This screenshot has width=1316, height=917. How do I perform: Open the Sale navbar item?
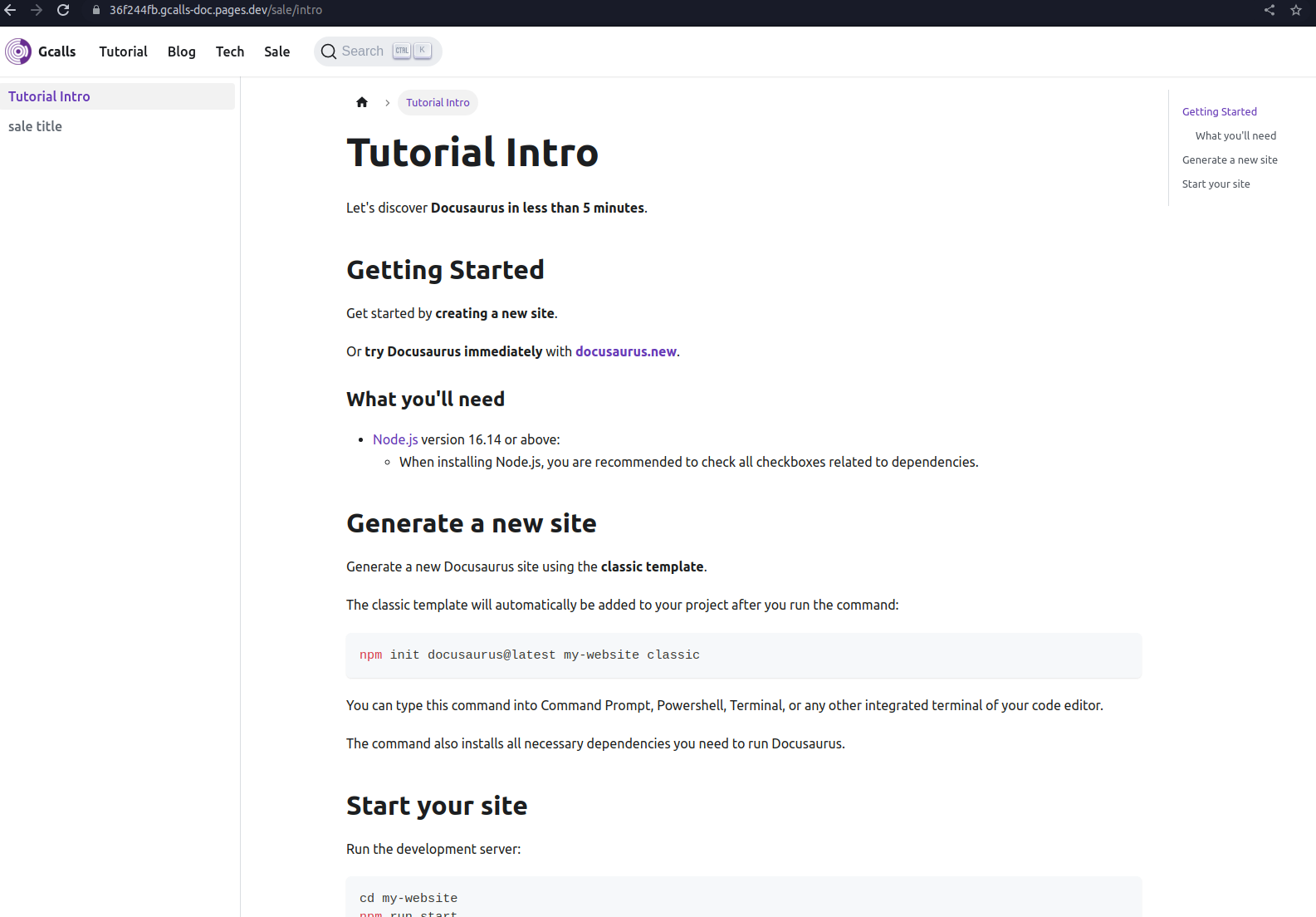coord(276,51)
